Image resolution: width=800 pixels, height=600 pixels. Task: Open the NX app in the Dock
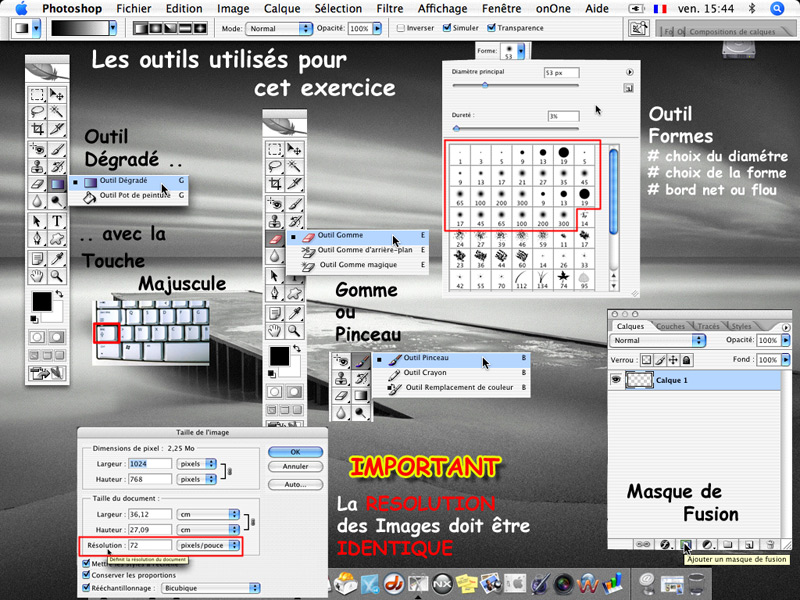[x=442, y=582]
